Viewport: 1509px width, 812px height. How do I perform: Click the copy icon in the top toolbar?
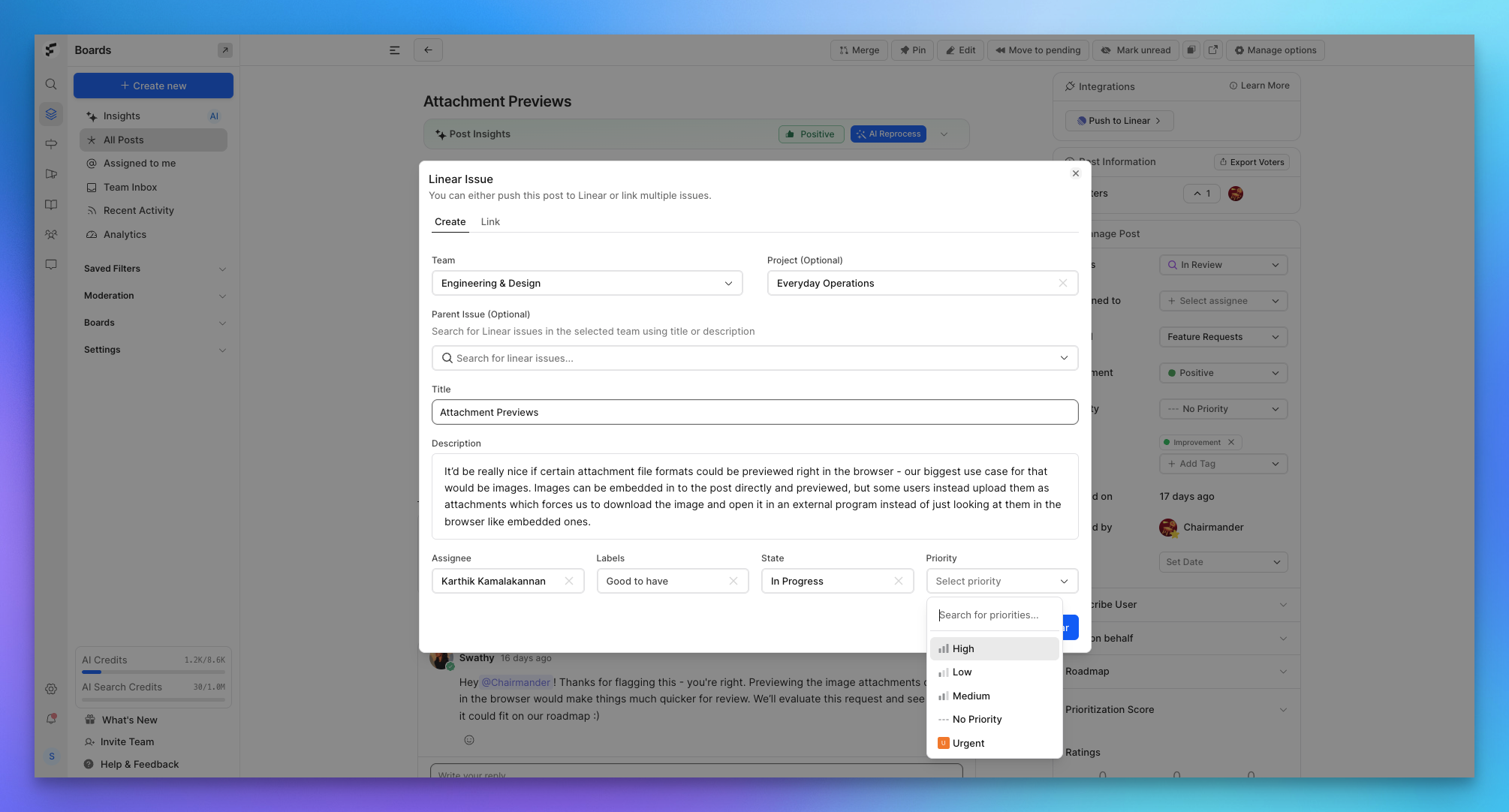coord(1191,50)
